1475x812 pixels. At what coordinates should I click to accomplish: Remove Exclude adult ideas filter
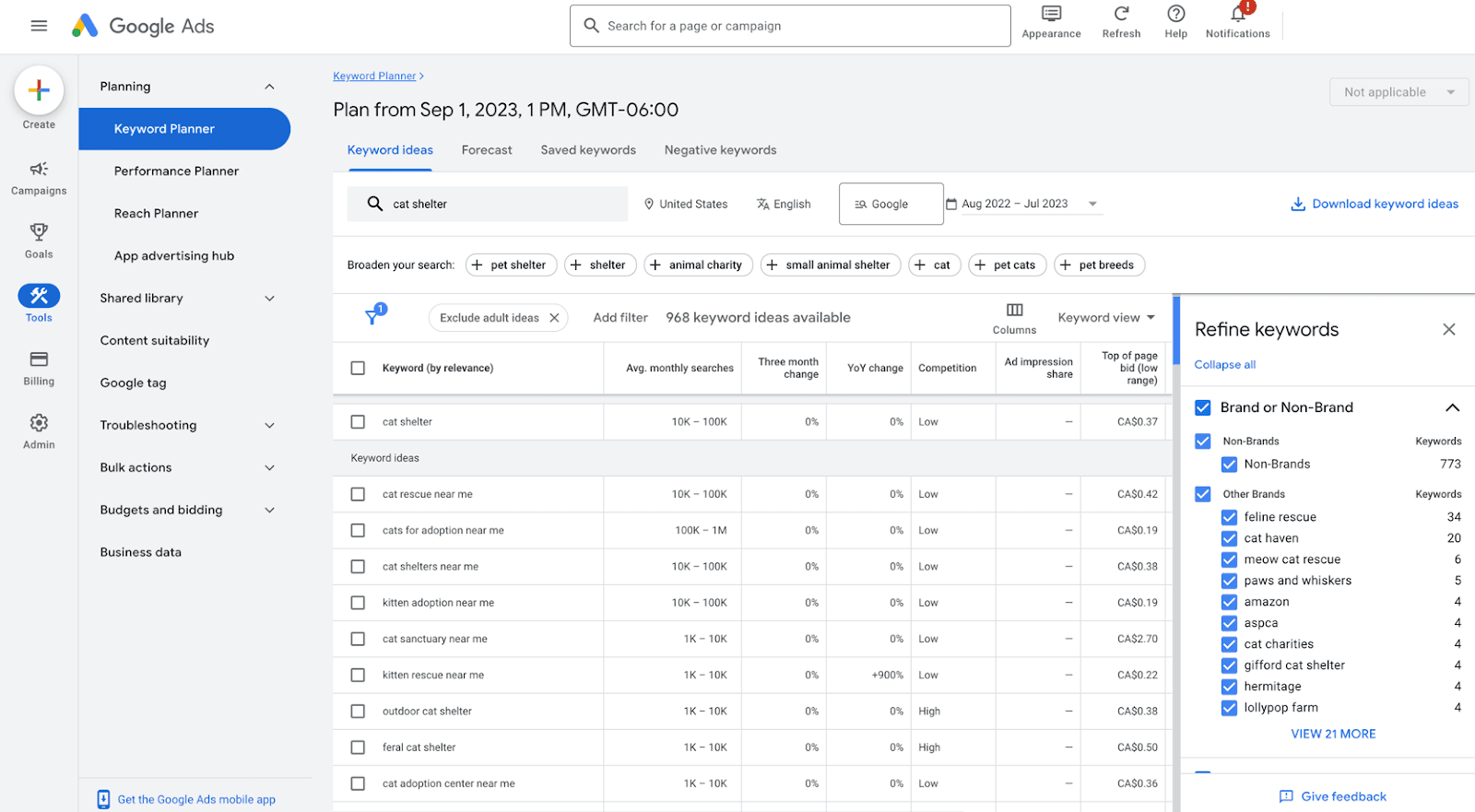[x=554, y=318]
